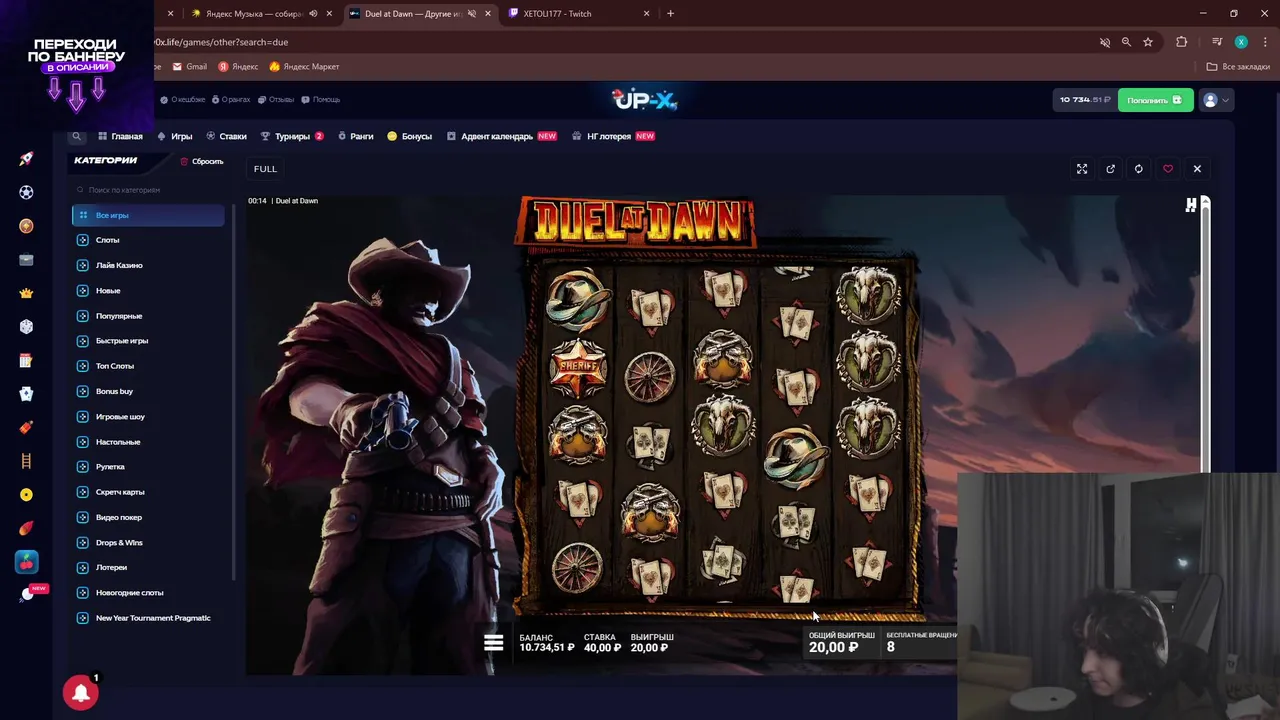The width and height of the screenshot is (1280, 720).
Task: Click the FULL mode button
Action: tap(265, 169)
